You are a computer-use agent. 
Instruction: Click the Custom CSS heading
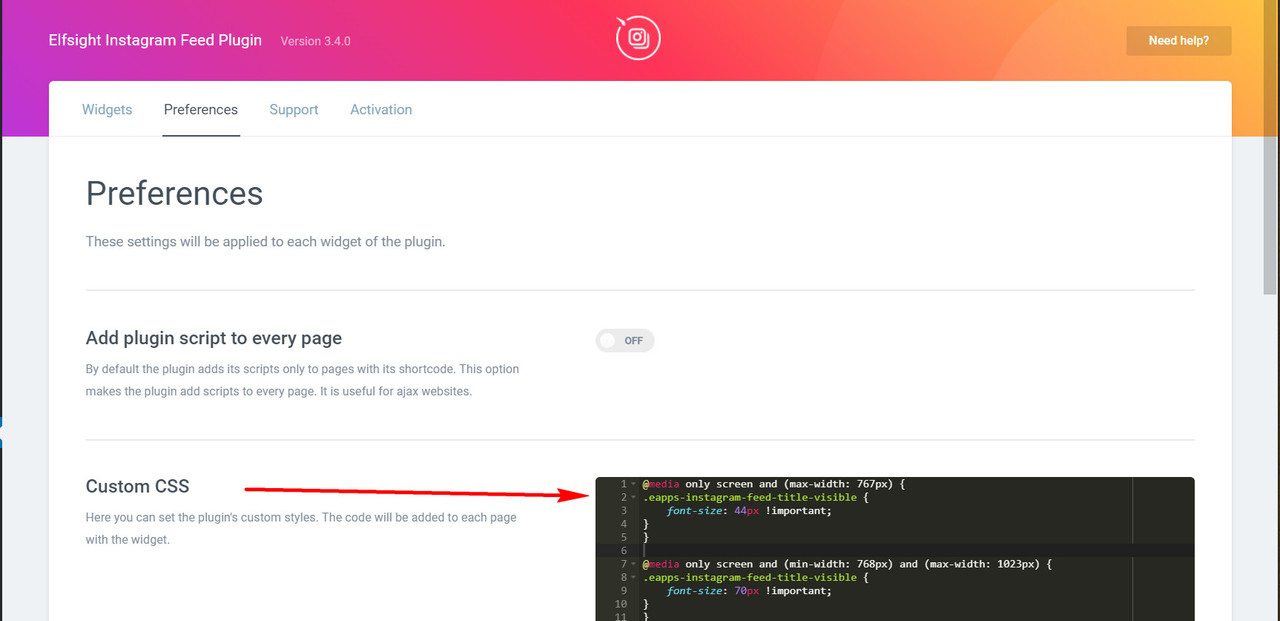click(137, 486)
